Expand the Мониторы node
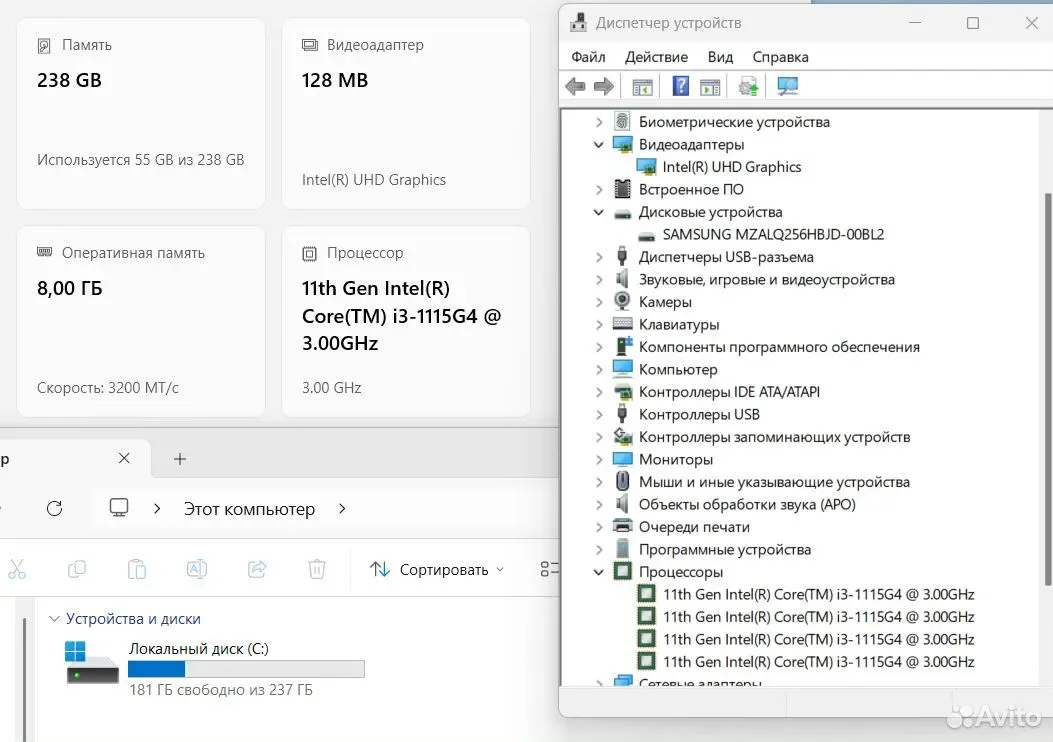 [x=599, y=460]
